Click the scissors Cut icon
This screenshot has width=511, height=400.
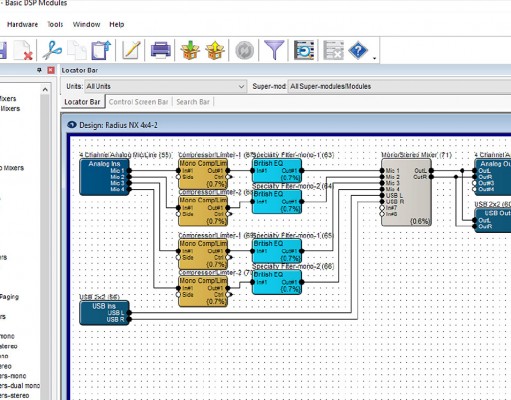pyautogui.click(x=52, y=50)
